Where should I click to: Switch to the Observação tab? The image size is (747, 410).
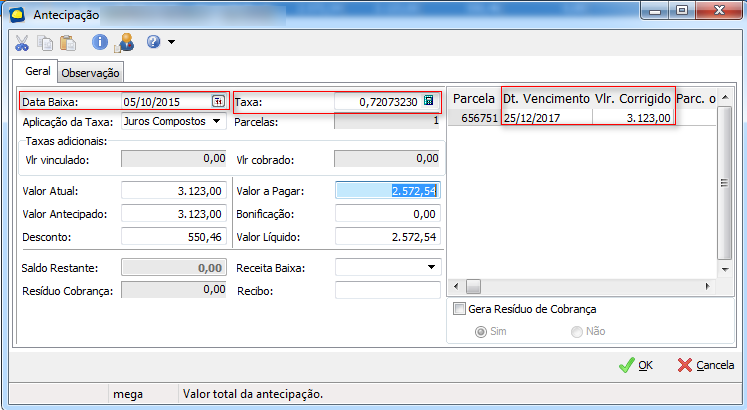pos(91,73)
